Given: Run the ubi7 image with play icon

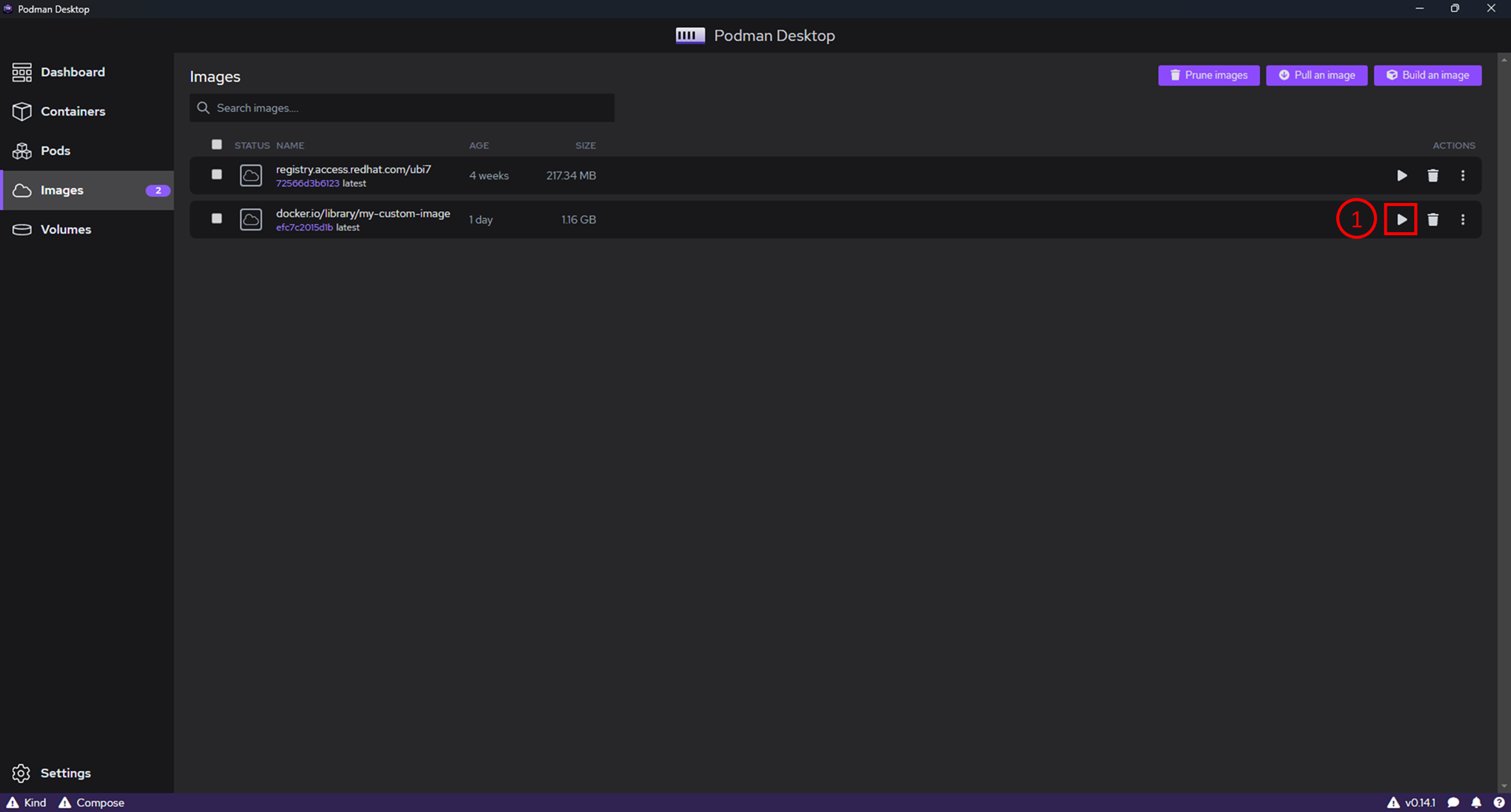Looking at the screenshot, I should click(x=1402, y=175).
